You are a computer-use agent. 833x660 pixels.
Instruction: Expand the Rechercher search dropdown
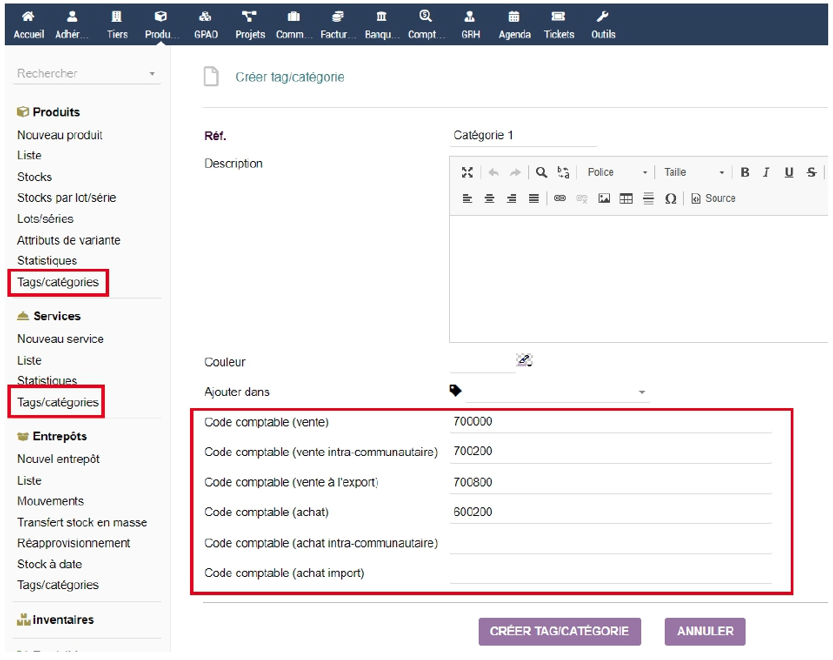[x=152, y=74]
